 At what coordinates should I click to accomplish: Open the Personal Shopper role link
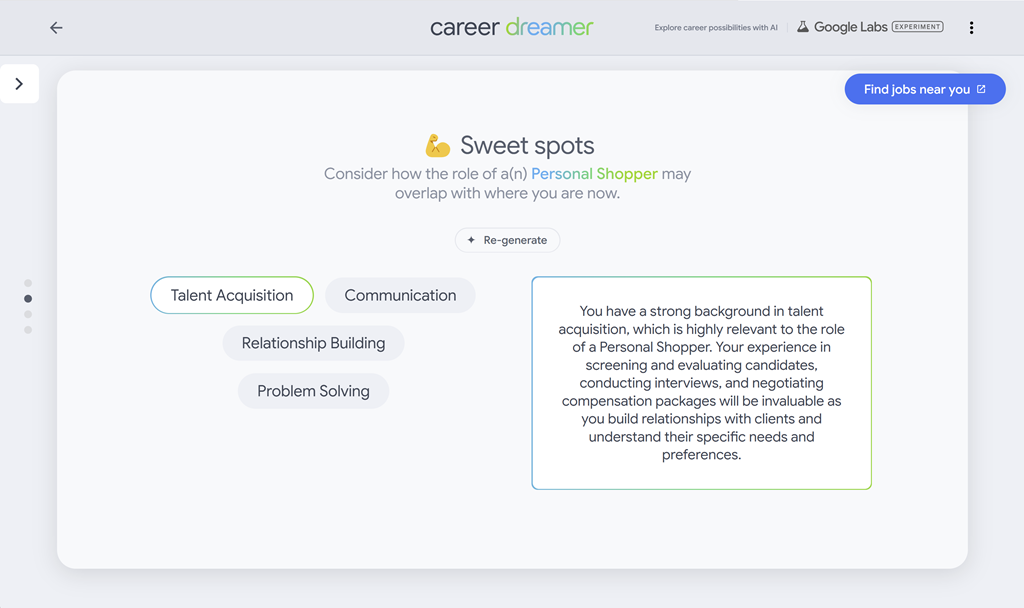(594, 174)
